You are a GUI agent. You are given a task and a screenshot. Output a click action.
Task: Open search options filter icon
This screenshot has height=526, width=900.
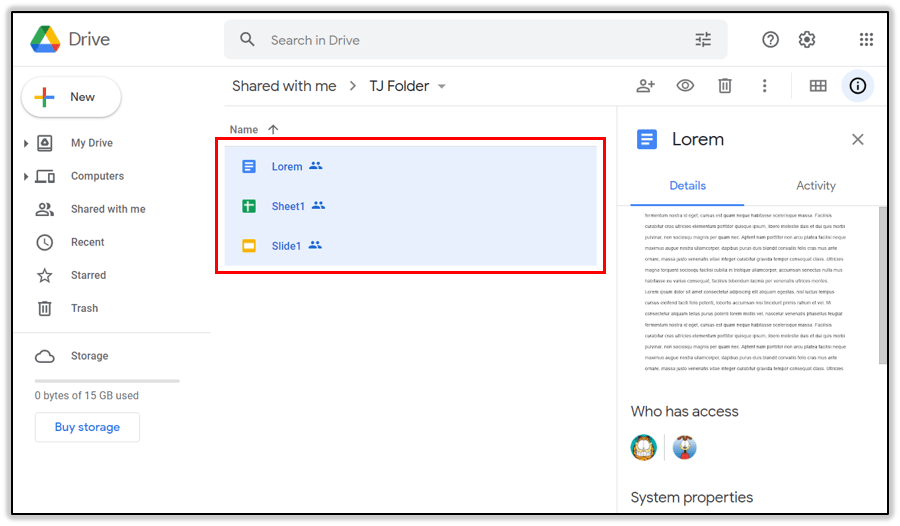pos(703,40)
